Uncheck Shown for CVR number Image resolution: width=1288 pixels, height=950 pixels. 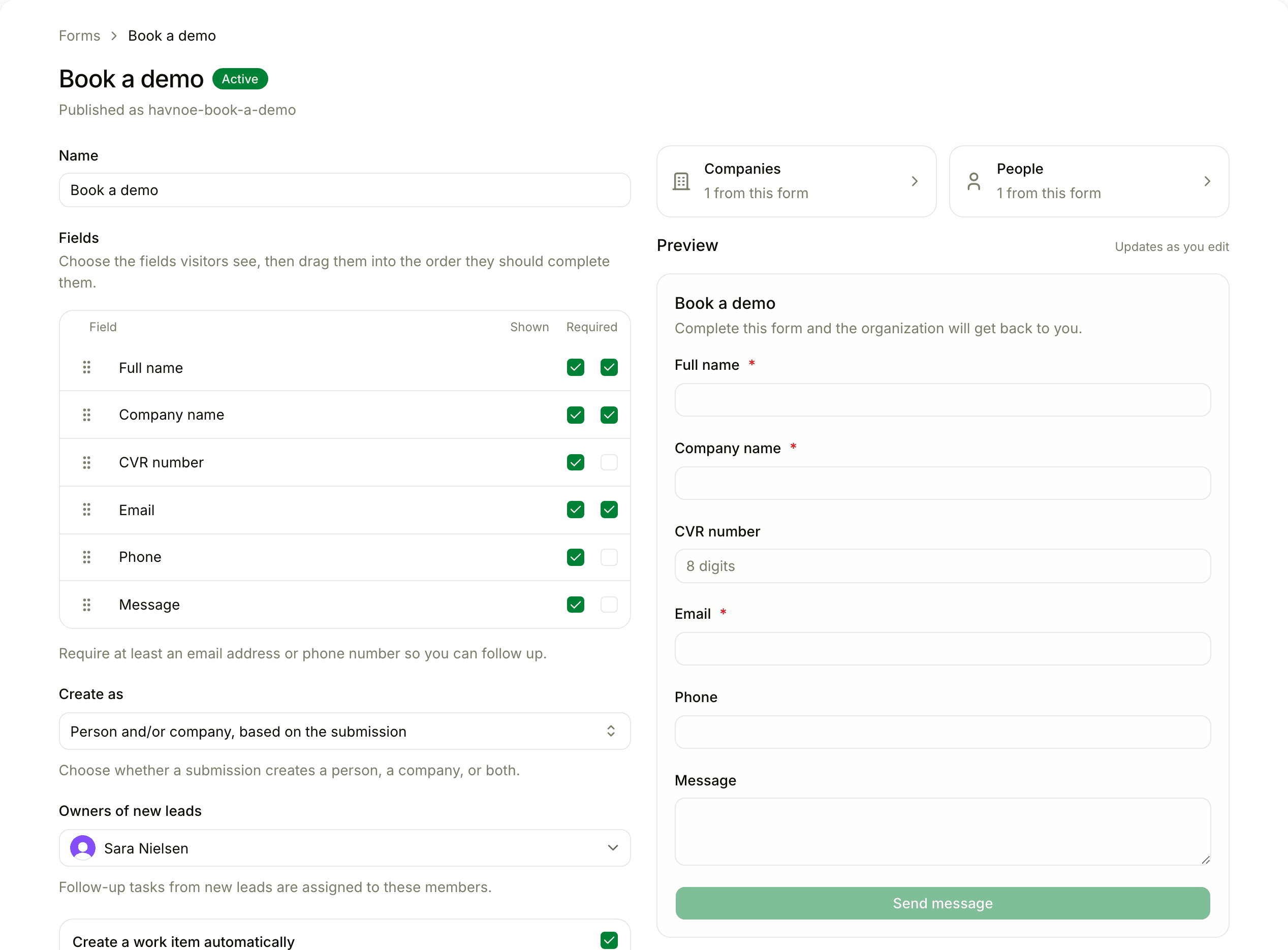click(x=575, y=462)
